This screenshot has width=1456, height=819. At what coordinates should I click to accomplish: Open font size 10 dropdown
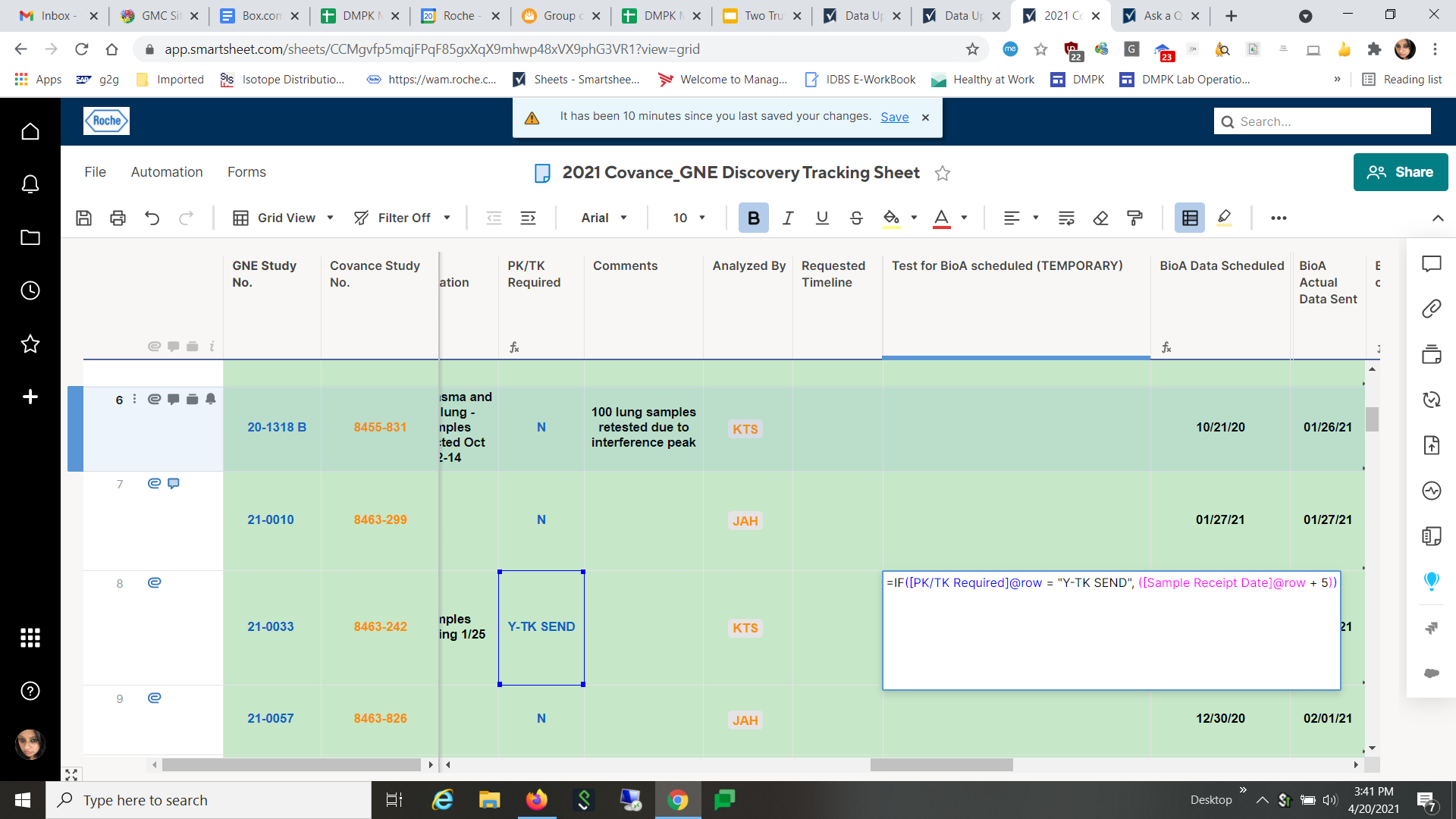pyautogui.click(x=689, y=218)
